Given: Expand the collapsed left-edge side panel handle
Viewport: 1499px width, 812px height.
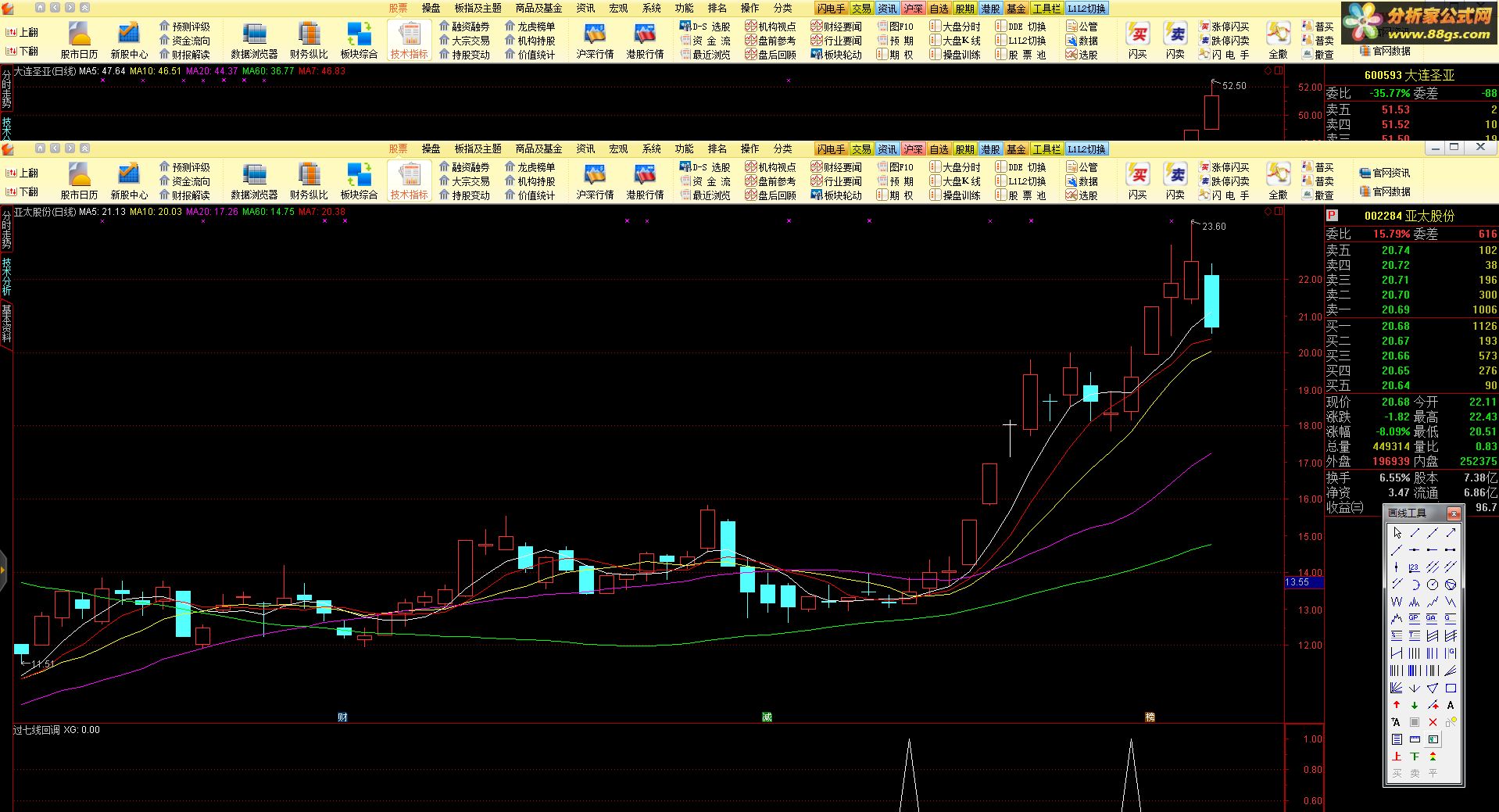Looking at the screenshot, I should click(x=3, y=569).
